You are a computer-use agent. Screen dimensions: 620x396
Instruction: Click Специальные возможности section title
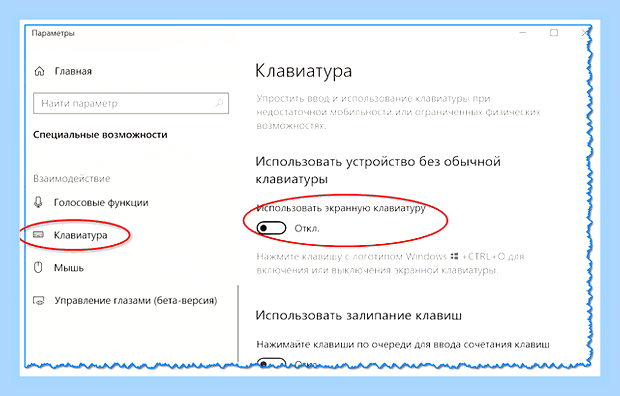pyautogui.click(x=100, y=135)
